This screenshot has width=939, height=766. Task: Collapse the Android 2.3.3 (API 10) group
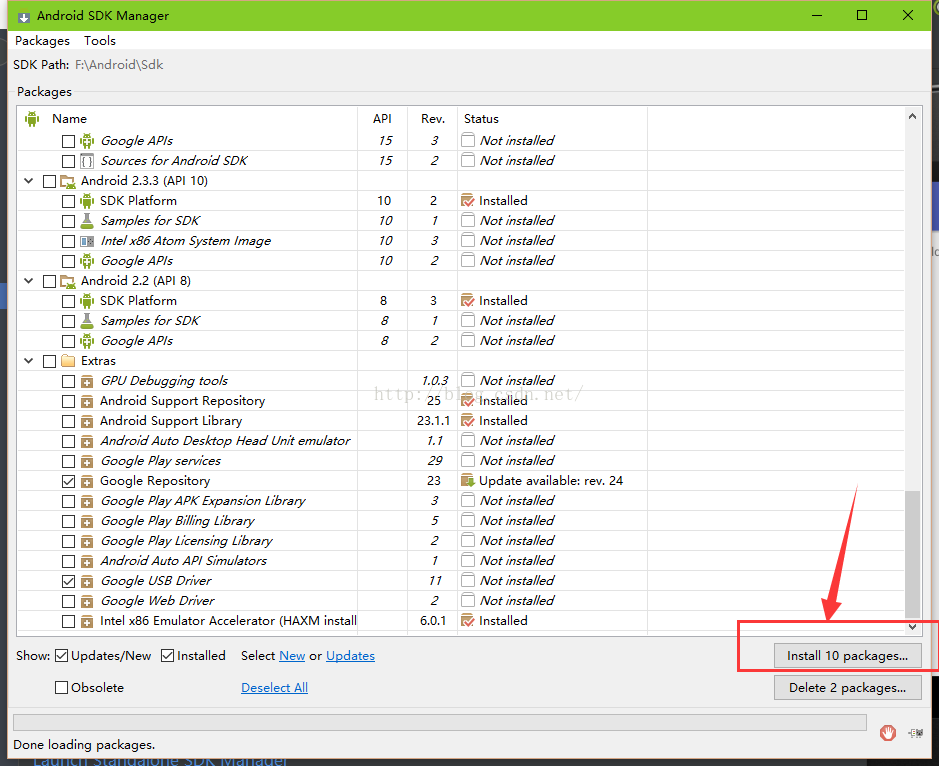[x=28, y=180]
